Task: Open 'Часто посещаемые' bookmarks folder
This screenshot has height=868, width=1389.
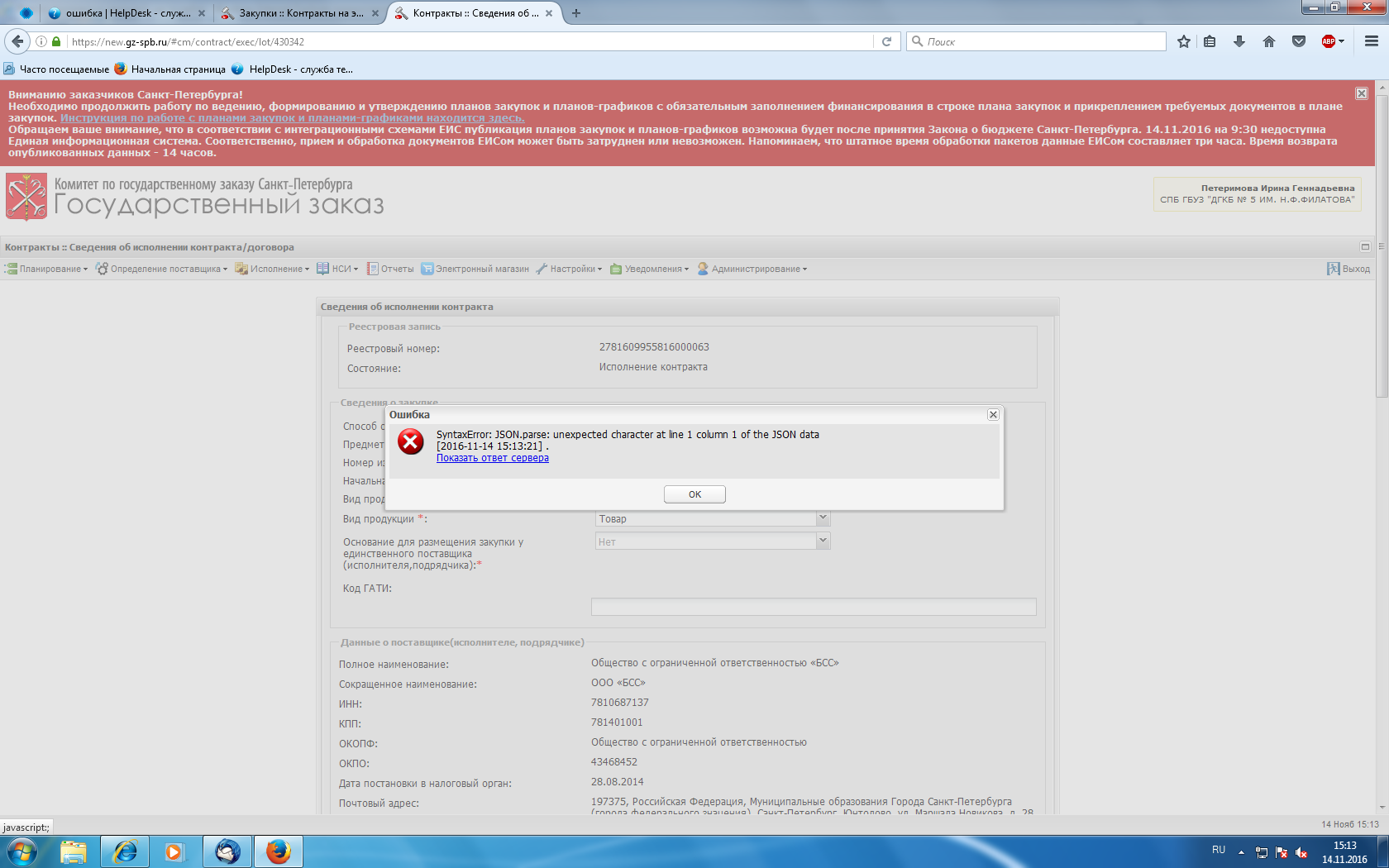Action: tap(56, 69)
